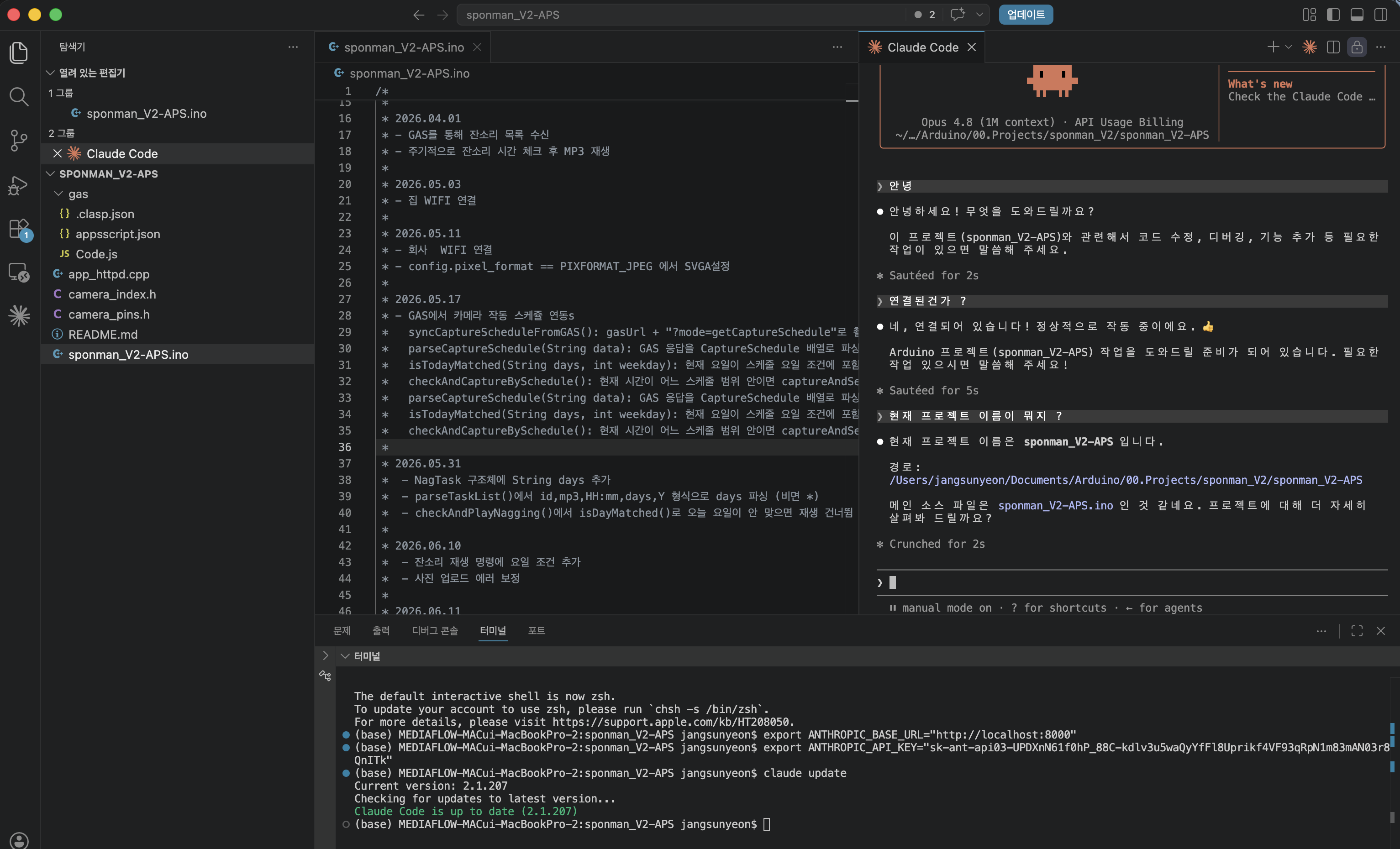Viewport: 1400px width, 849px height.
Task: Switch to the Output panel tab
Action: coord(381,630)
